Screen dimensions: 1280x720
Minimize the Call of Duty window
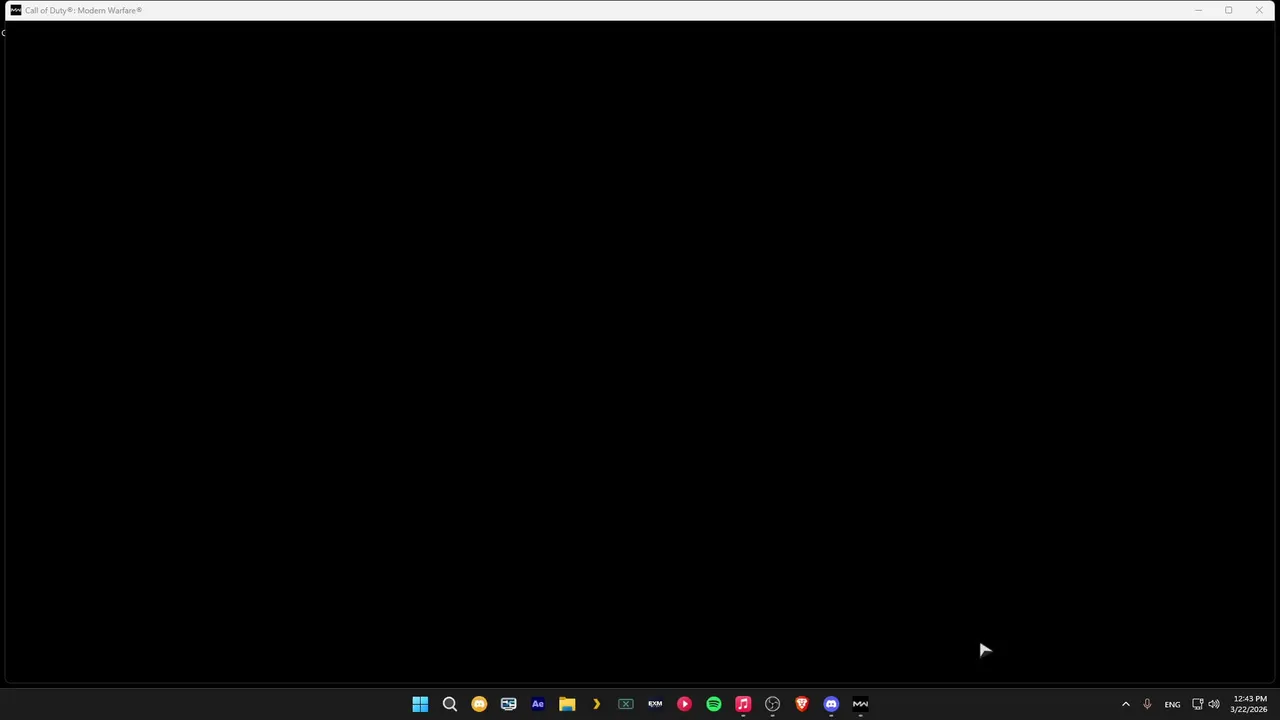[1198, 10]
